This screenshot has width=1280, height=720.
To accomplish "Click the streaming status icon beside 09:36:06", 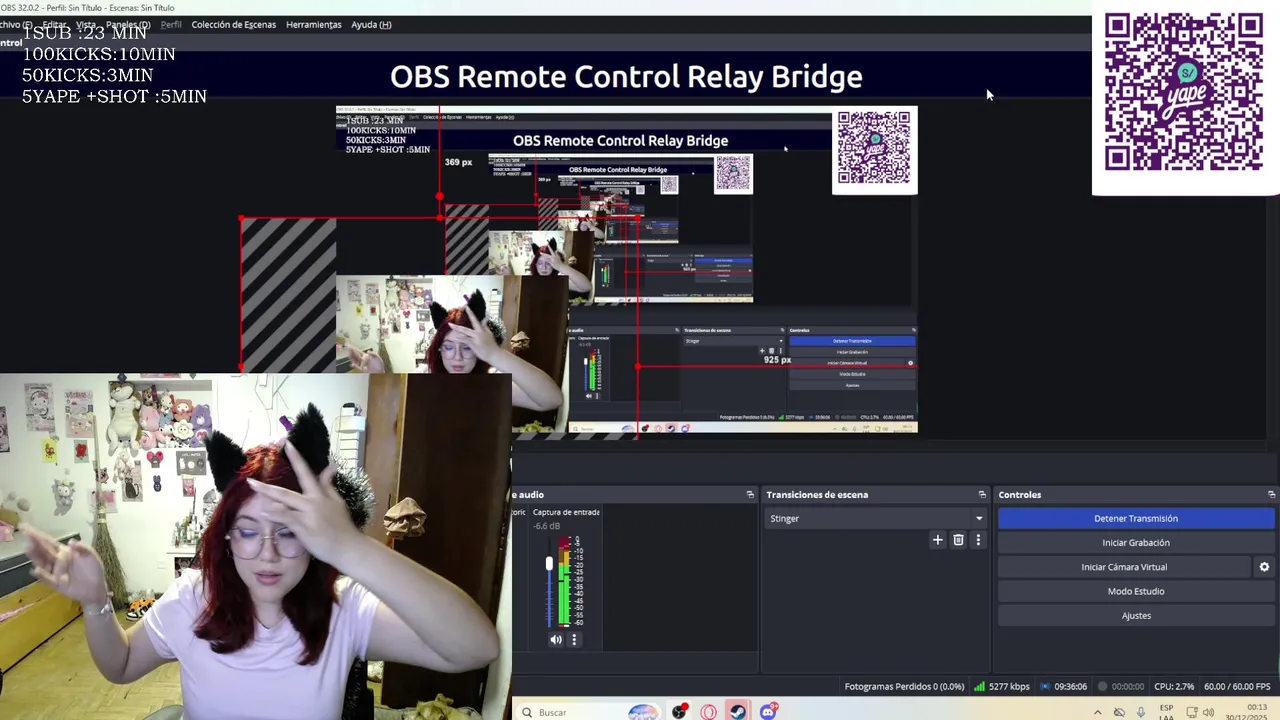I will click(1045, 687).
